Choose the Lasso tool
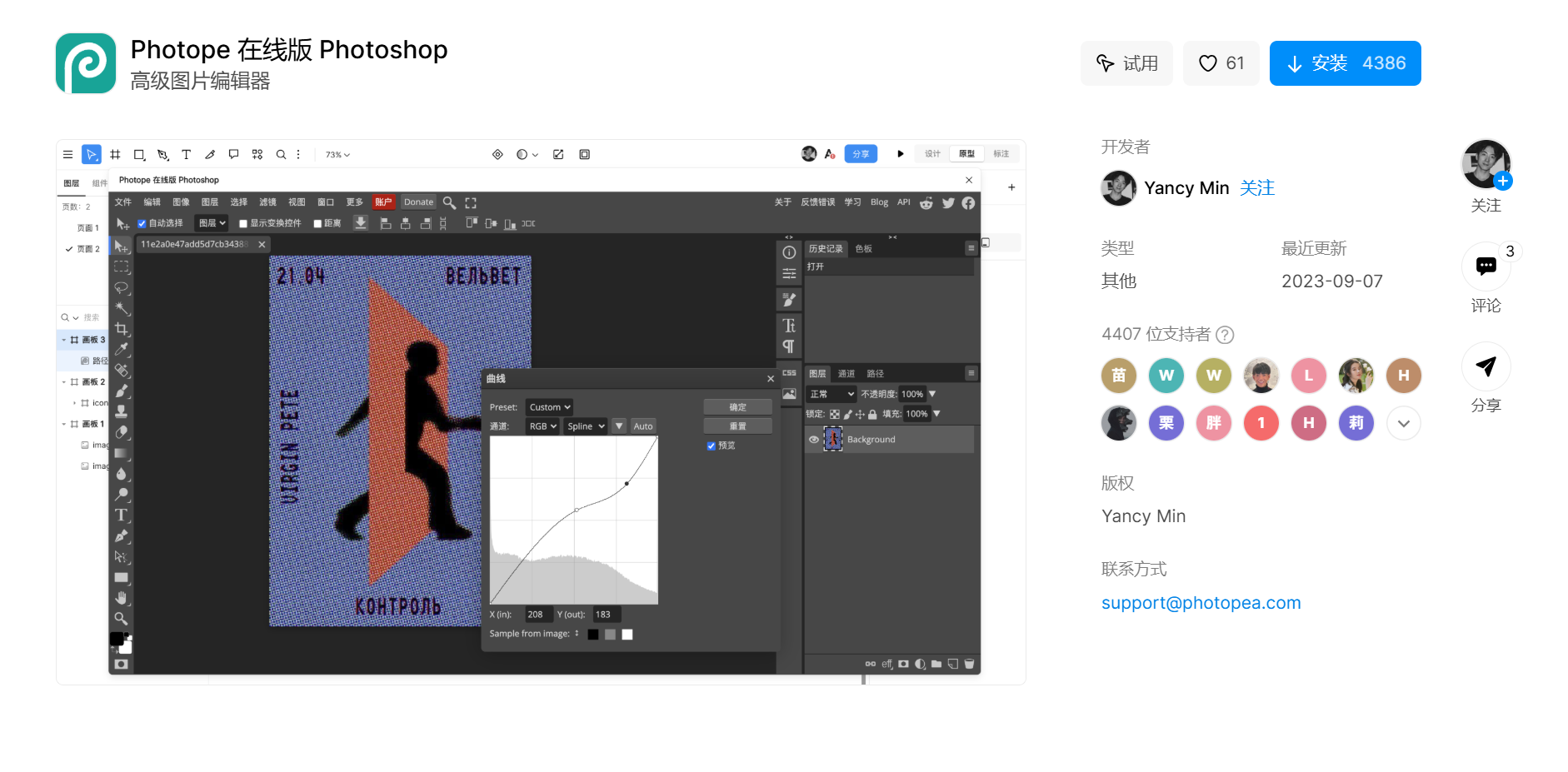The width and height of the screenshot is (1568, 772). [122, 288]
